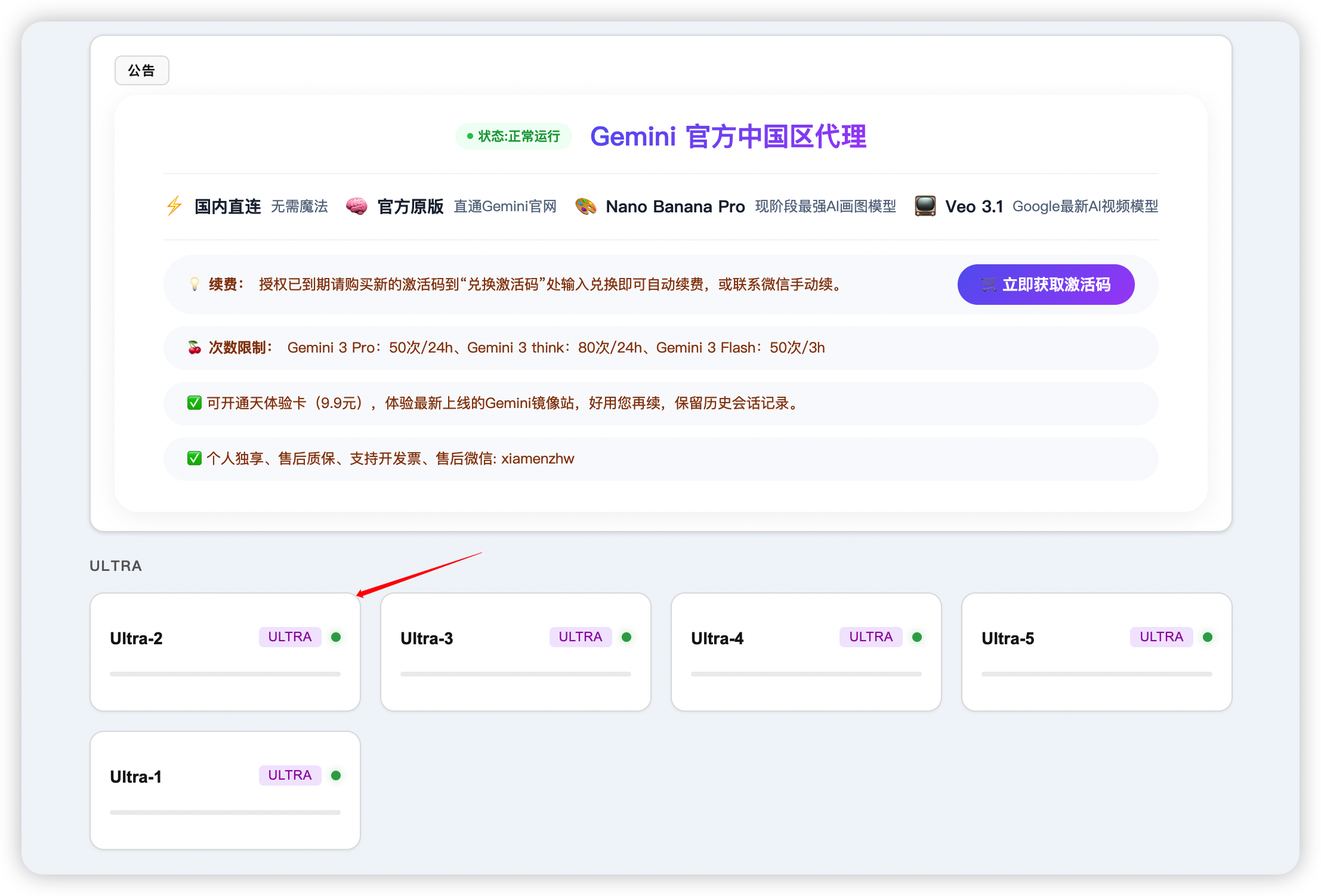Viewport: 1321px width, 896px height.
Task: Click the green checkmark before 个人独享
Action: click(x=195, y=459)
